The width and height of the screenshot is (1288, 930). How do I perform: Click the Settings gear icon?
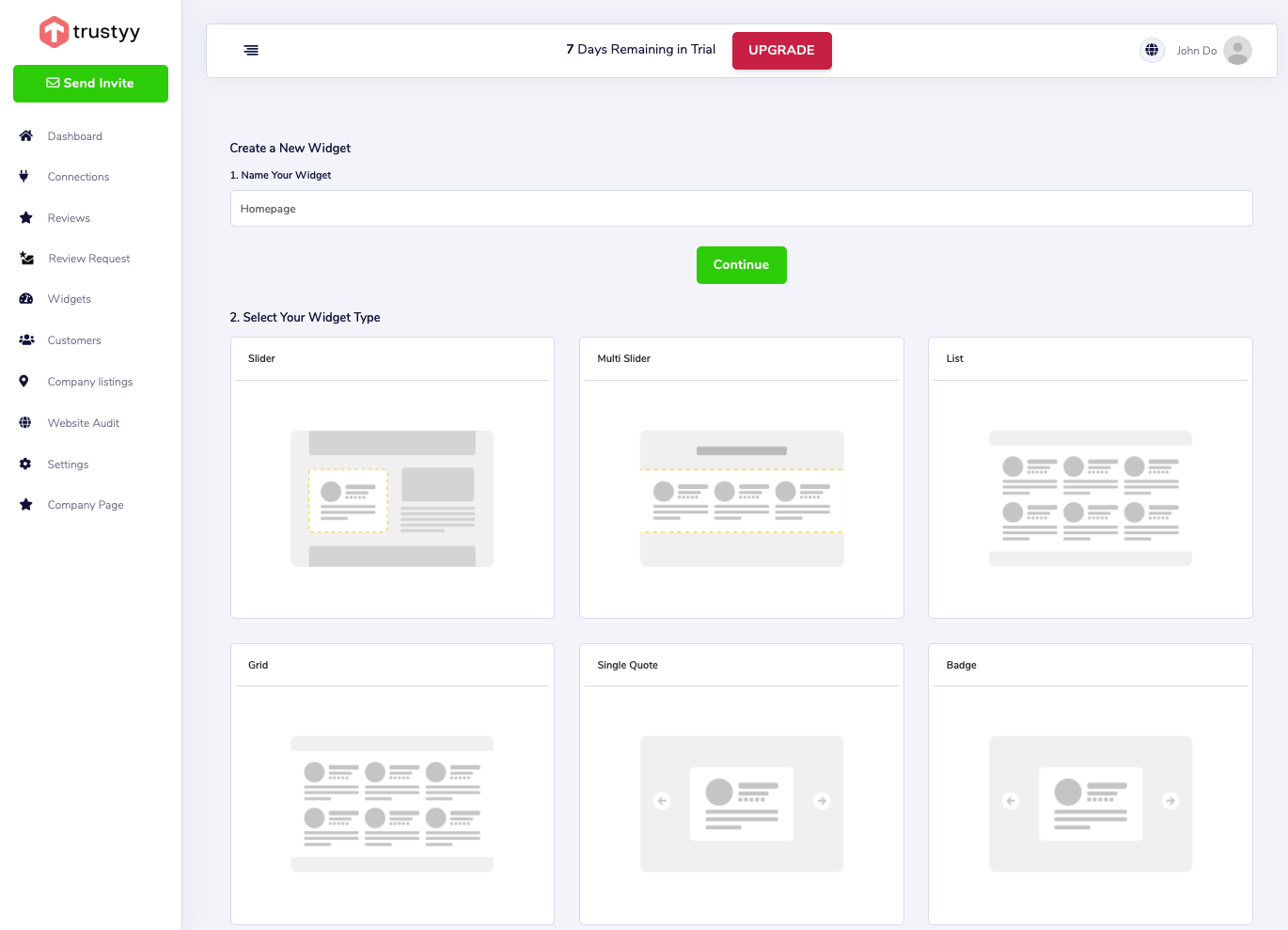click(x=25, y=465)
